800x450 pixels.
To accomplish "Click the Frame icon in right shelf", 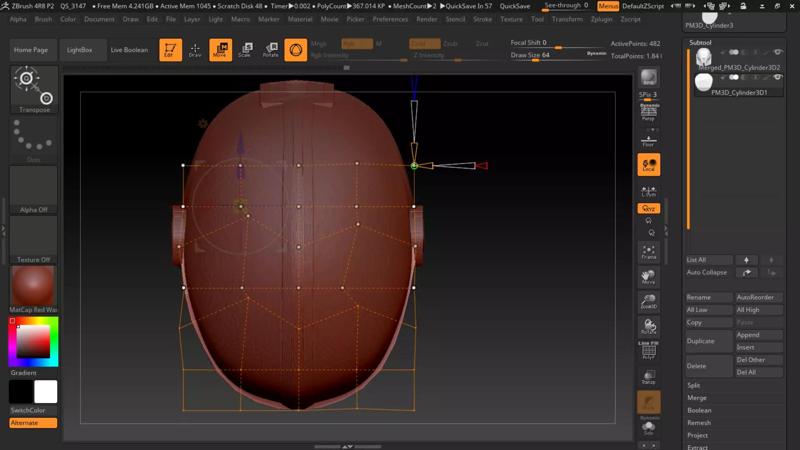I will tap(649, 251).
